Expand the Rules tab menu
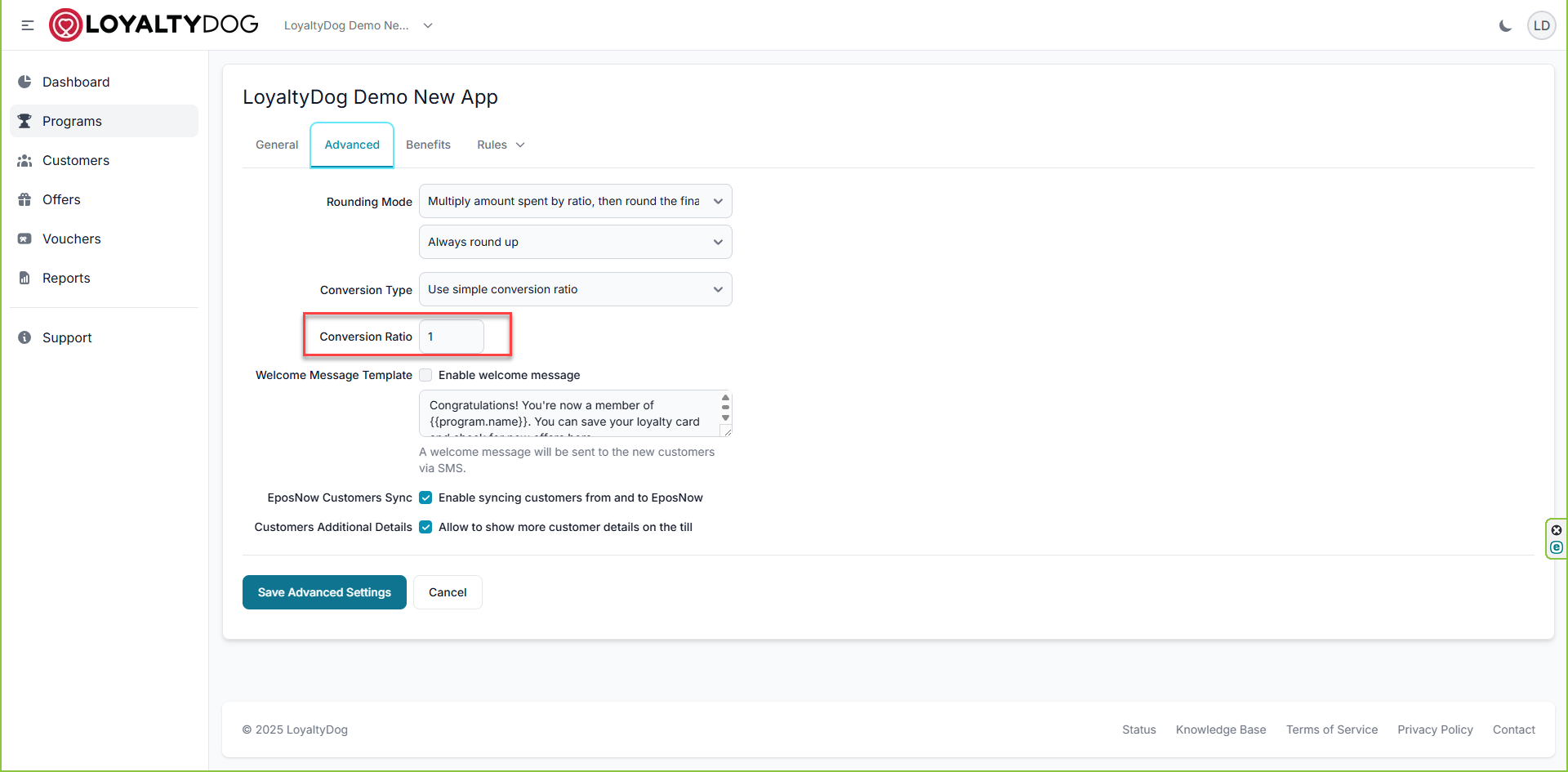This screenshot has width=1568, height=772. 501,145
